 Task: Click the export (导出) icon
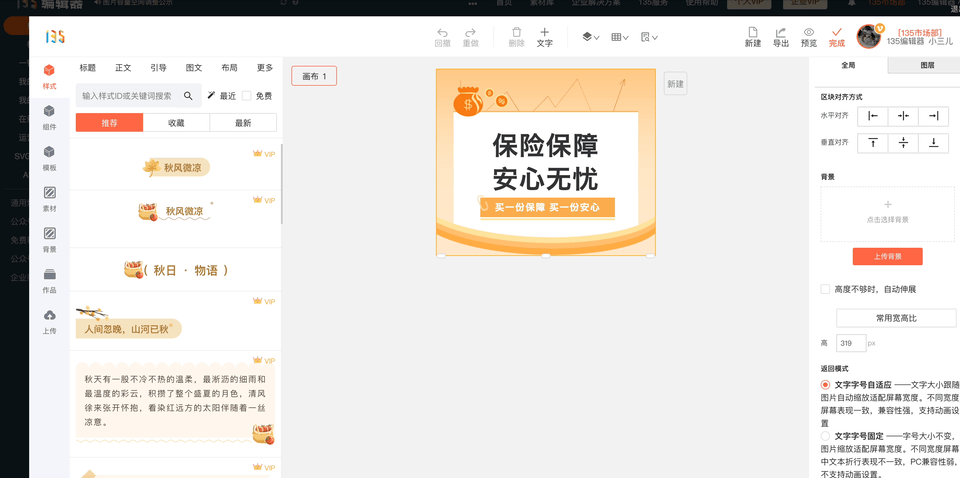781,33
